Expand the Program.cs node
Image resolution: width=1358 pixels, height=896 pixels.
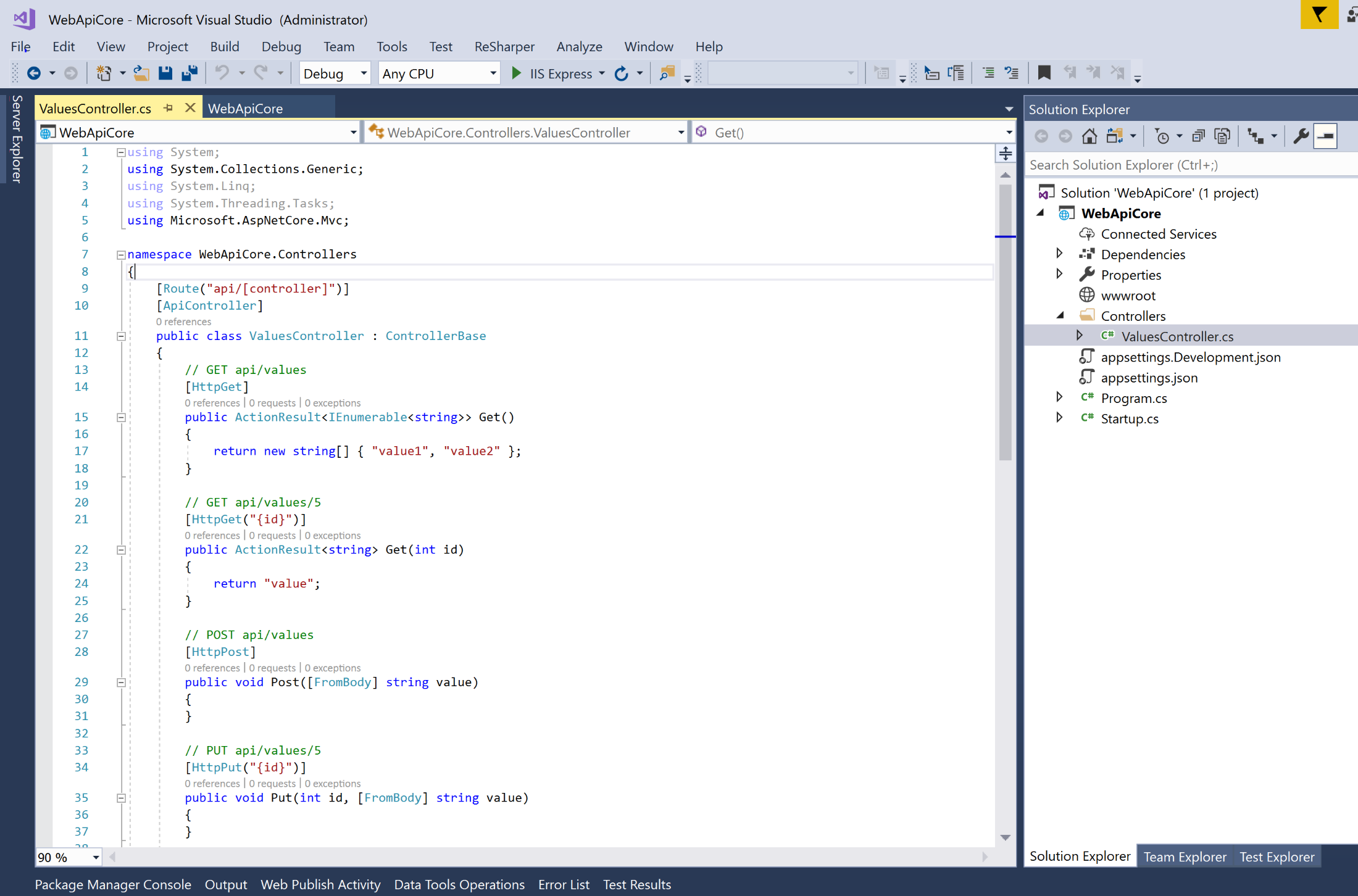click(1059, 397)
